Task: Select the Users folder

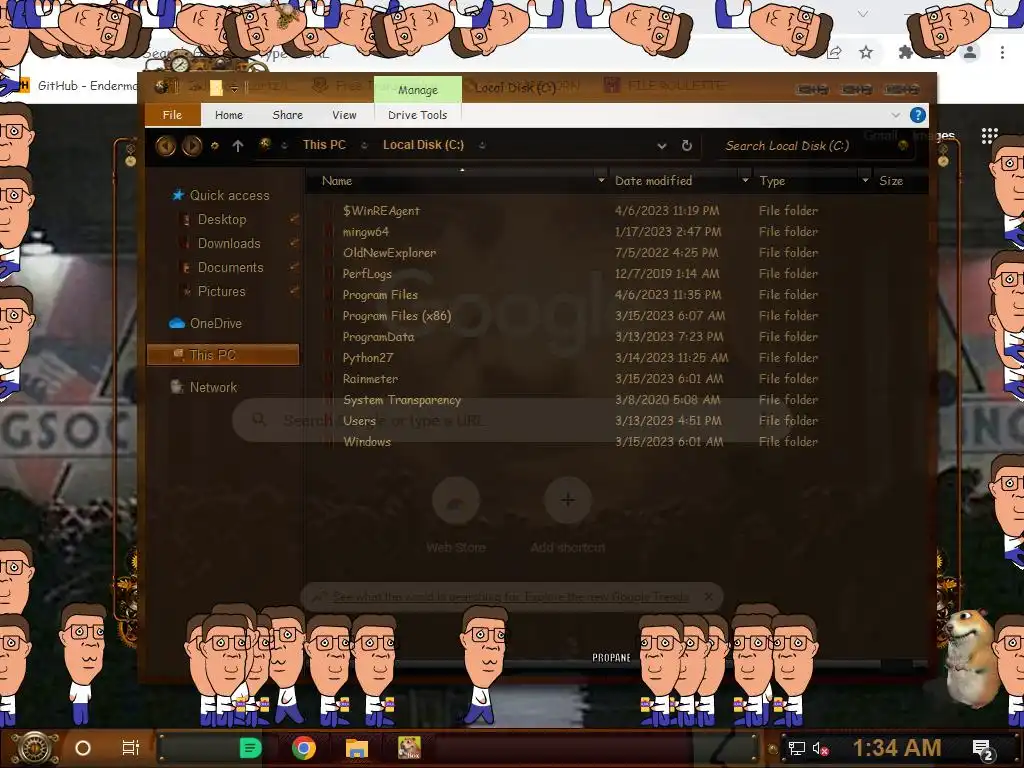Action: click(x=359, y=421)
